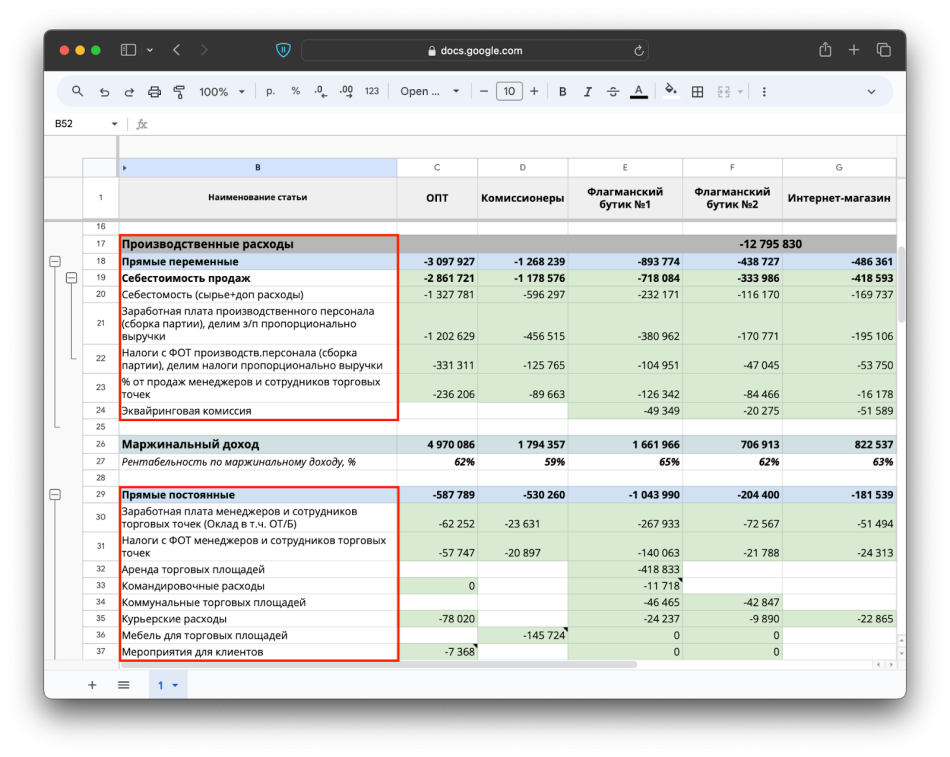This screenshot has height=757, width=950.
Task: Open the all sheets list
Action: point(123,685)
